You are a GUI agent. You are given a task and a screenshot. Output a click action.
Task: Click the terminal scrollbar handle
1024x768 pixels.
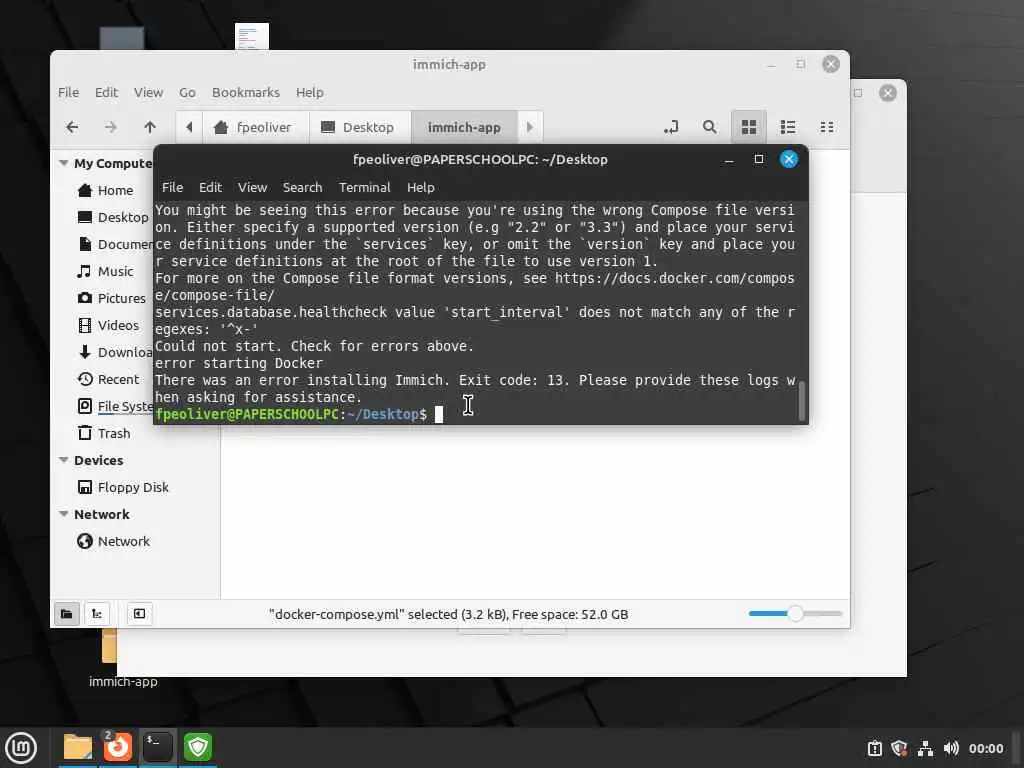802,400
